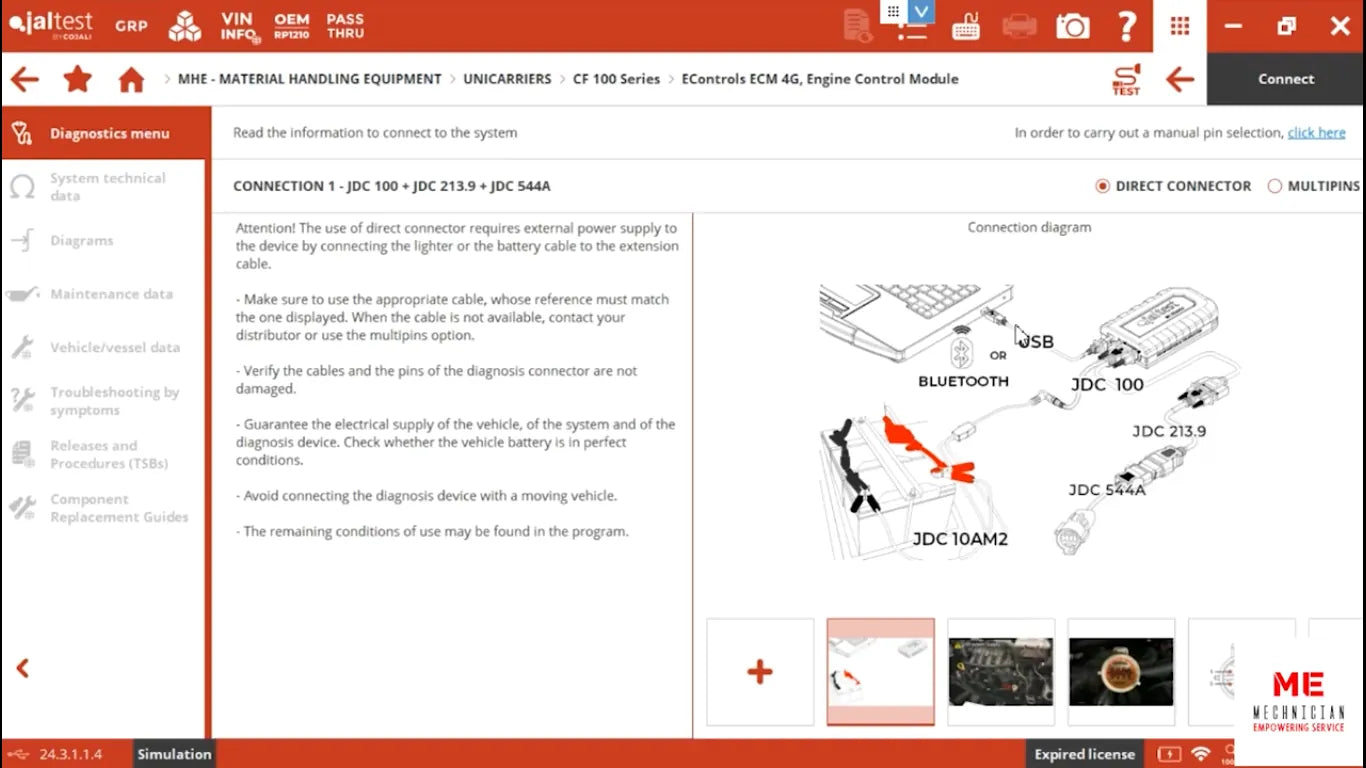The image size is (1366, 768).
Task: Click the document report icon in the top bar
Action: tap(858, 26)
